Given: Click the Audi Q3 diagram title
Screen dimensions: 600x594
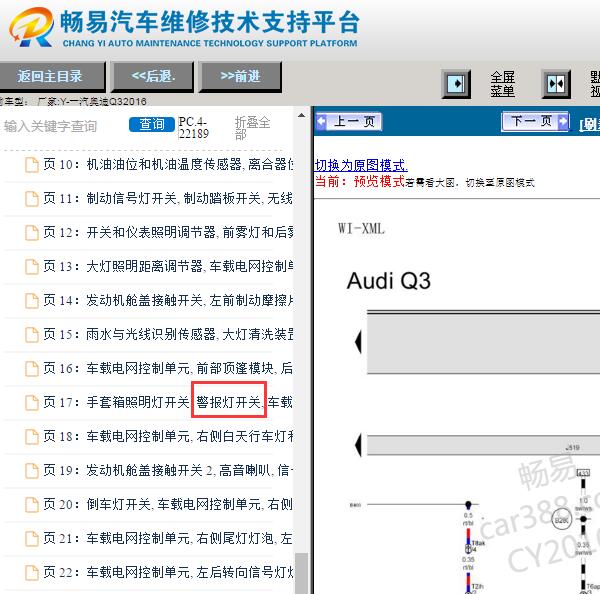Looking at the screenshot, I should pos(389,281).
